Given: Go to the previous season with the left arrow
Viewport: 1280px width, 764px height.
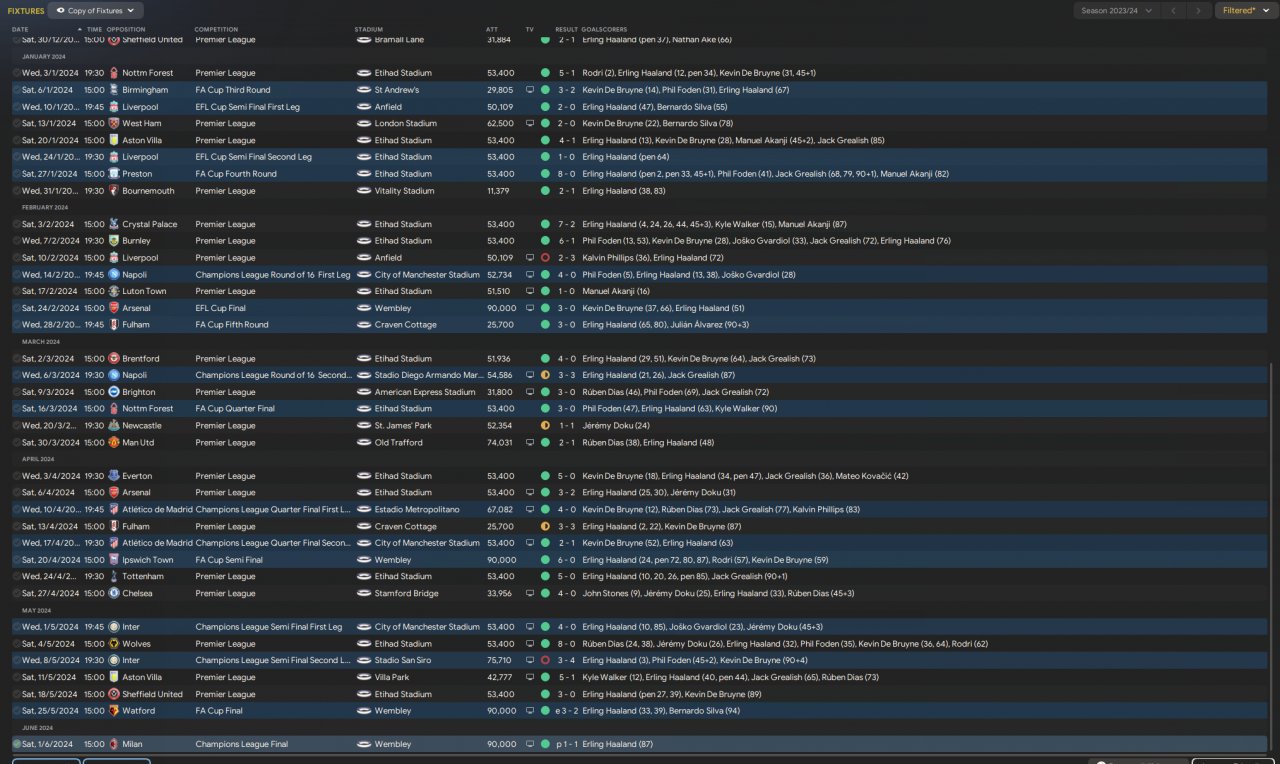Looking at the screenshot, I should 1173,10.
